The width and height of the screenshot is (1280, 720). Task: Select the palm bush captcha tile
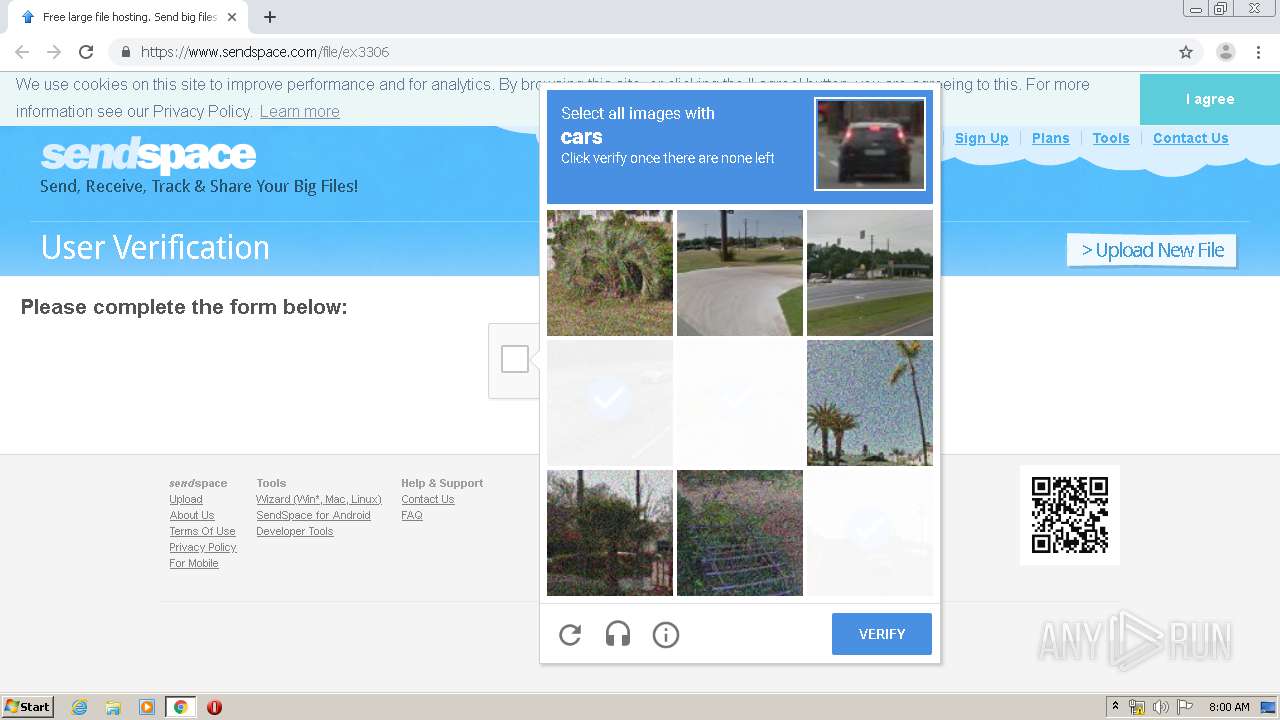[610, 273]
